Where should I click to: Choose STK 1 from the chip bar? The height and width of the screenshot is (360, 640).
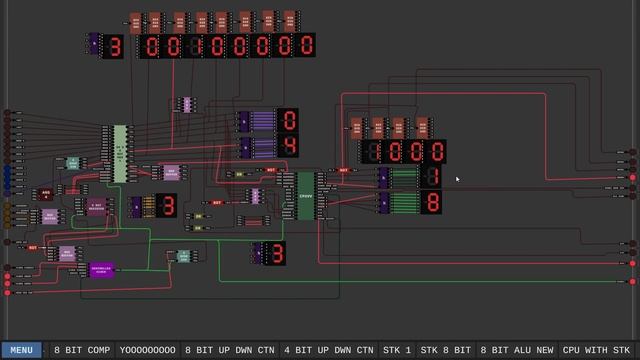pyautogui.click(x=397, y=350)
